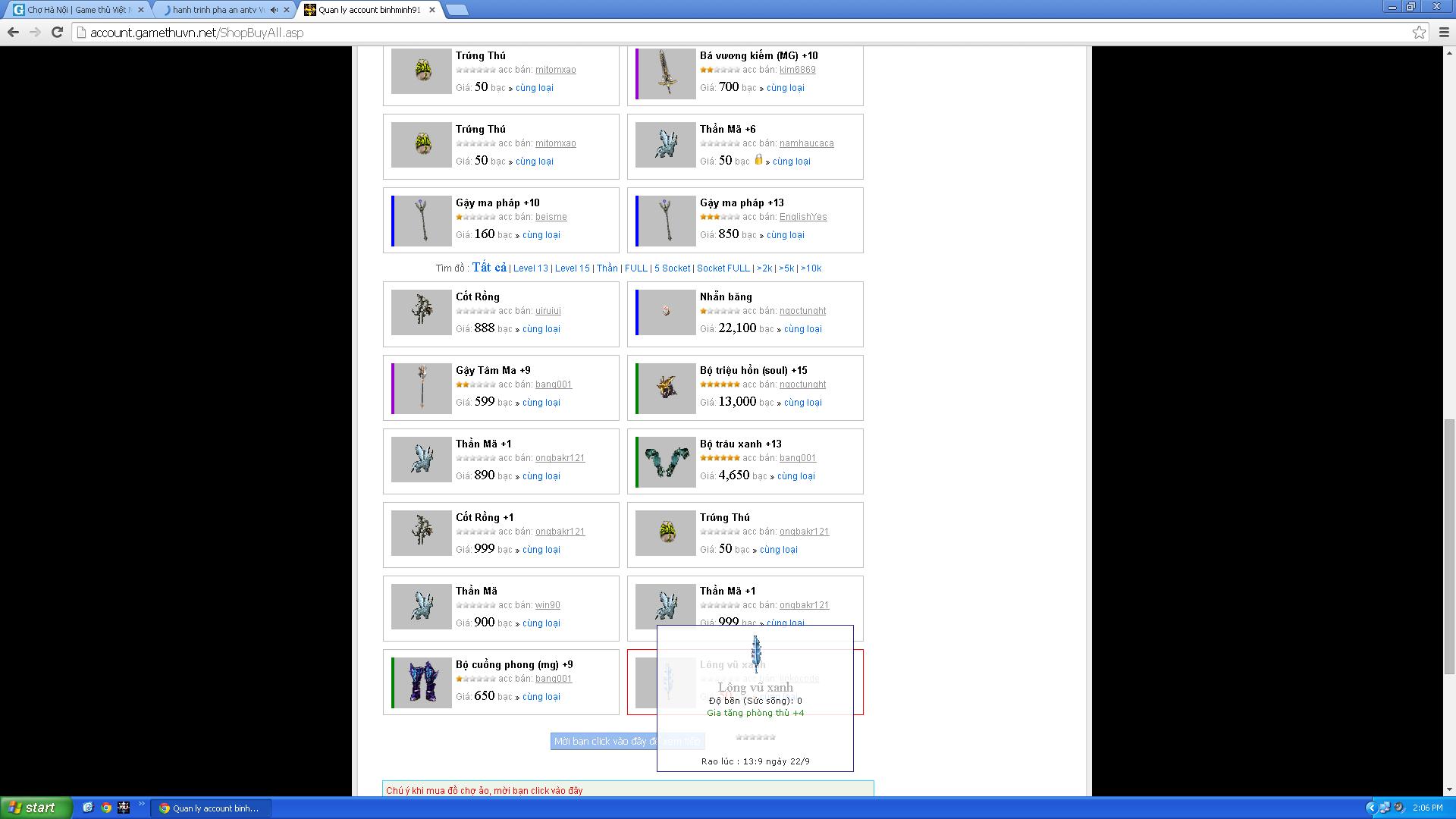The width and height of the screenshot is (1456, 819).
Task: Click the Trứng Thú image sold by ongbakr121
Action: coord(666,532)
